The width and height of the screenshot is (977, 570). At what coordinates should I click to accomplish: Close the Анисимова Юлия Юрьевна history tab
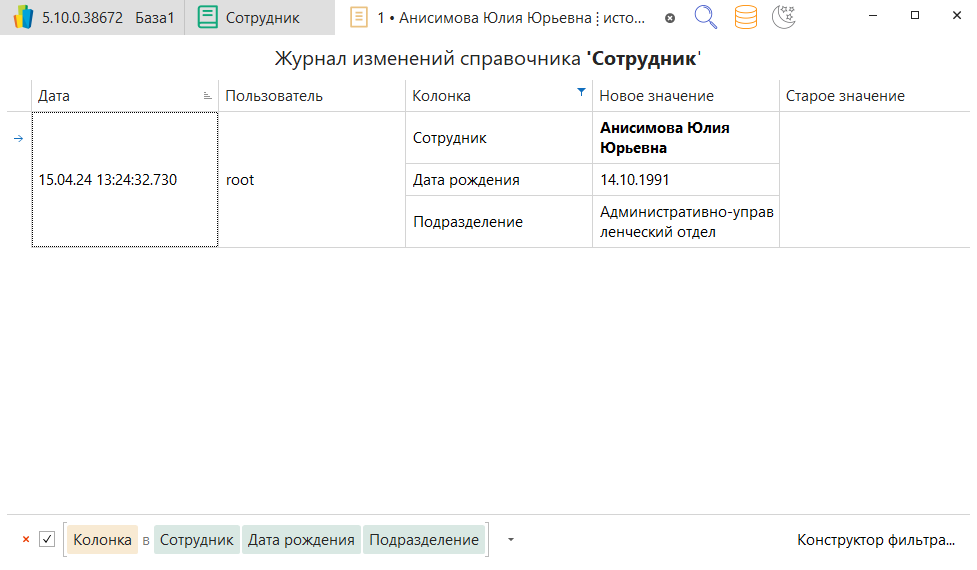670,18
